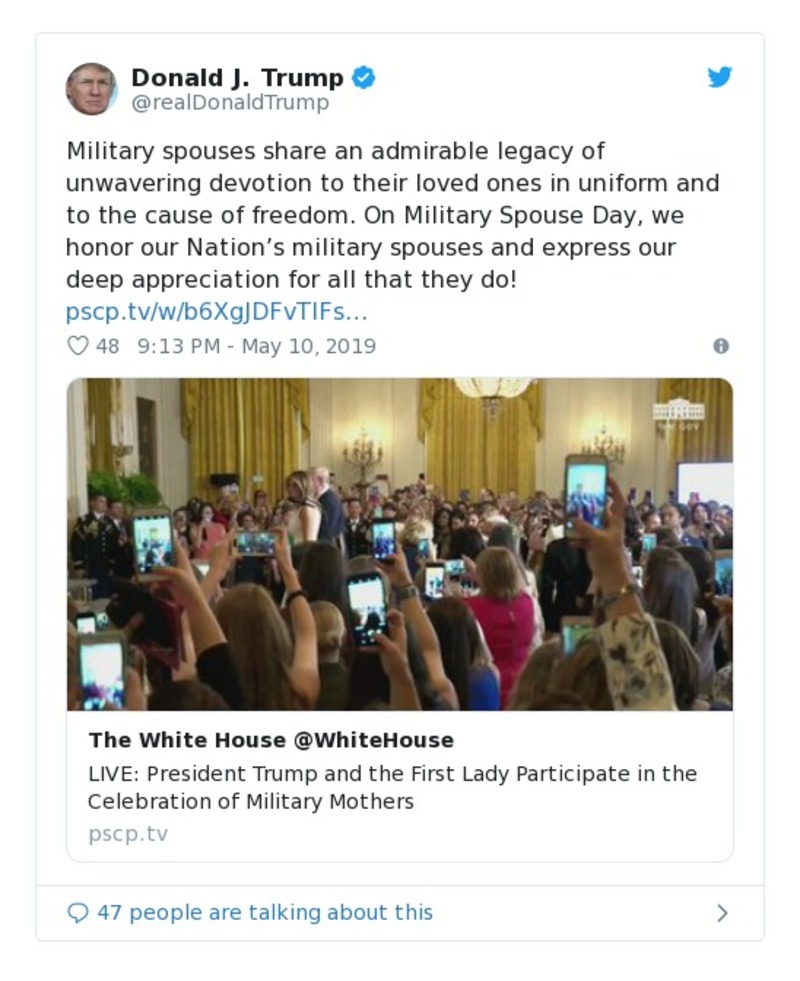Image resolution: width=800 pixels, height=981 pixels.
Task: Open "47 people are talking about this"
Action: pyautogui.click(x=265, y=913)
